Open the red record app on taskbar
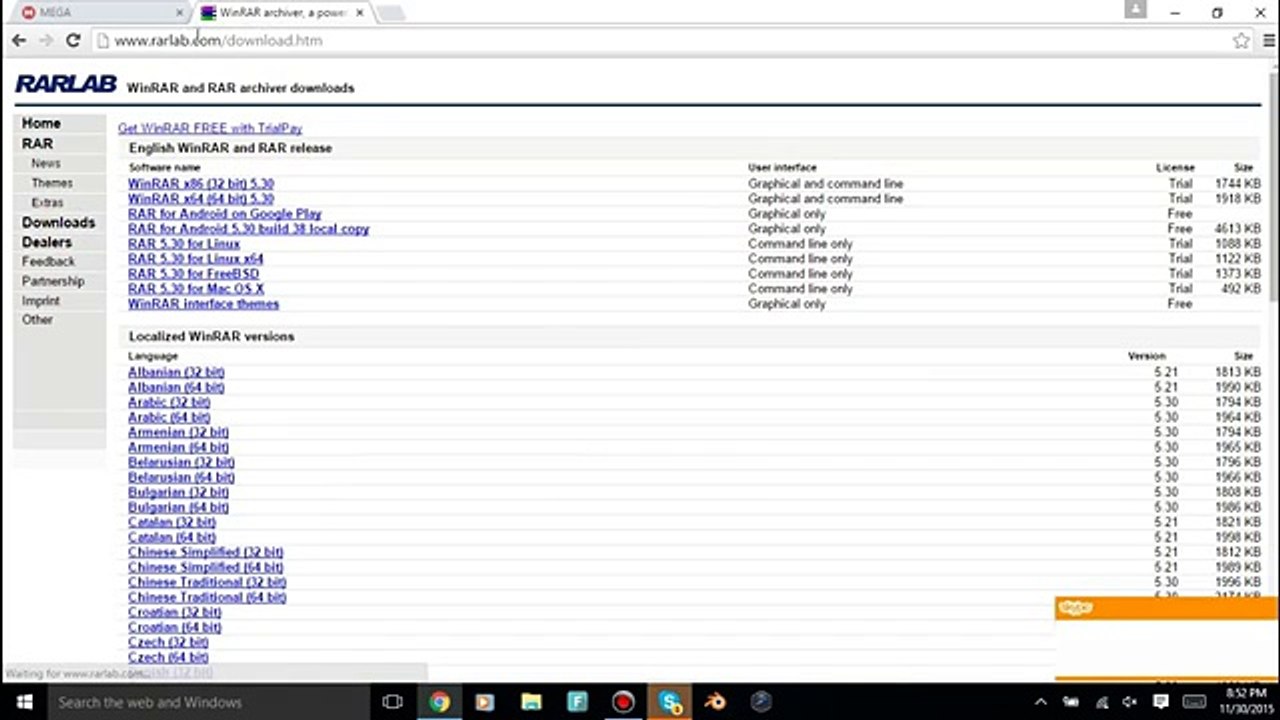 click(x=623, y=702)
